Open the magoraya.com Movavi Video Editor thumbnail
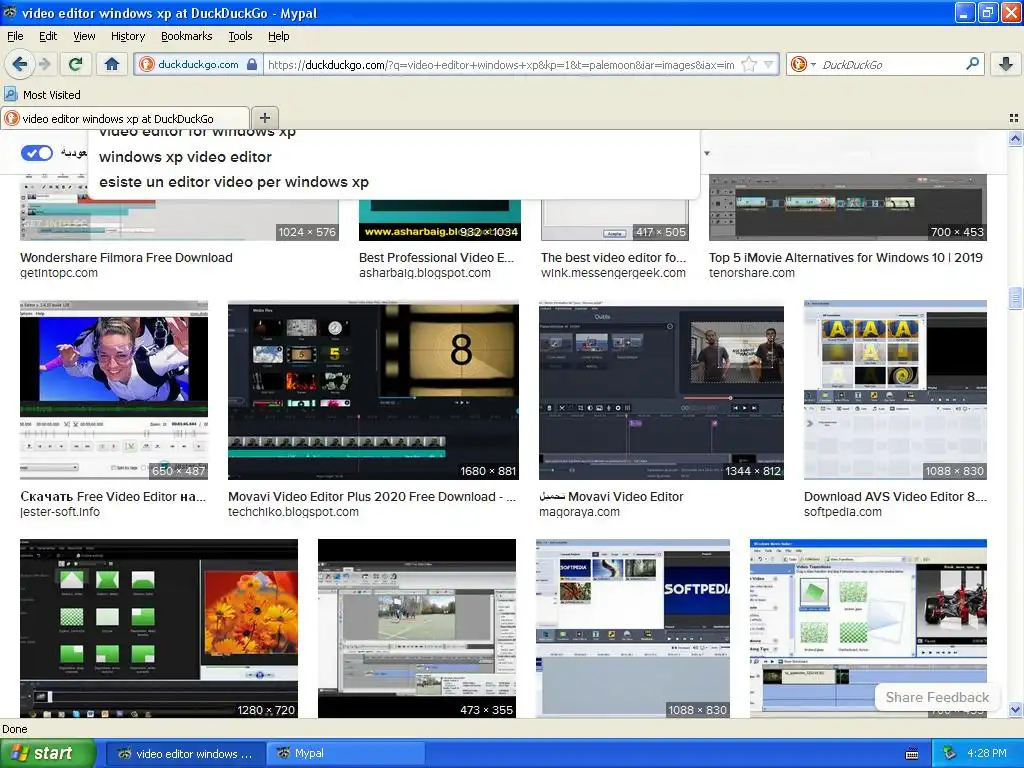Viewport: 1024px width, 768px height. pyautogui.click(x=661, y=390)
